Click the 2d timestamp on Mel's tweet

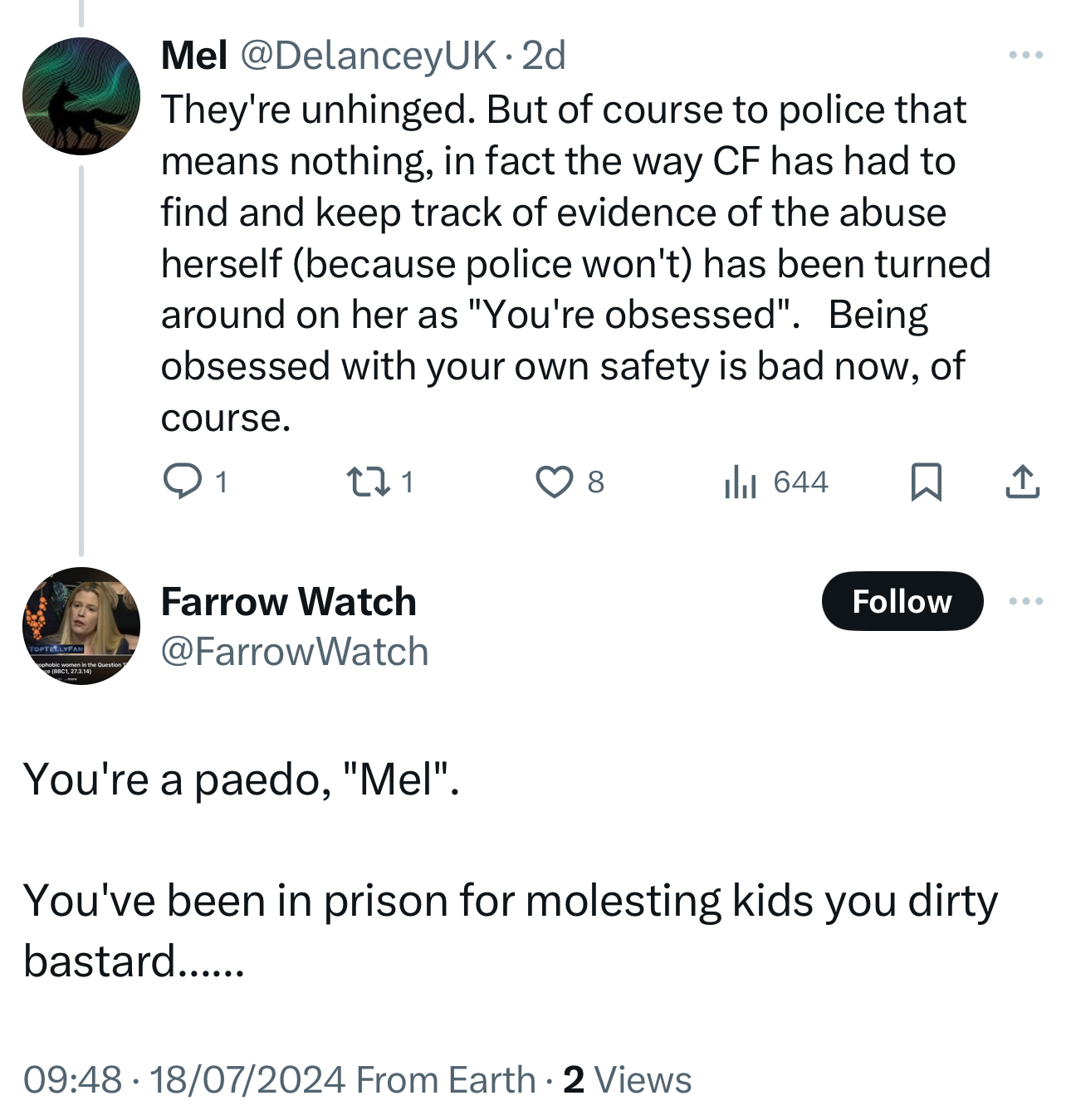(544, 56)
